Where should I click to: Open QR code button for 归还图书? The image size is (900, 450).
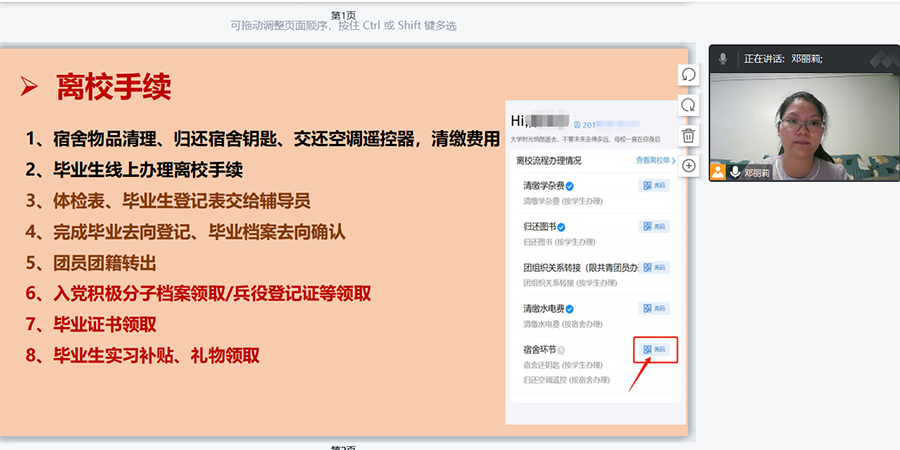pyautogui.click(x=655, y=226)
